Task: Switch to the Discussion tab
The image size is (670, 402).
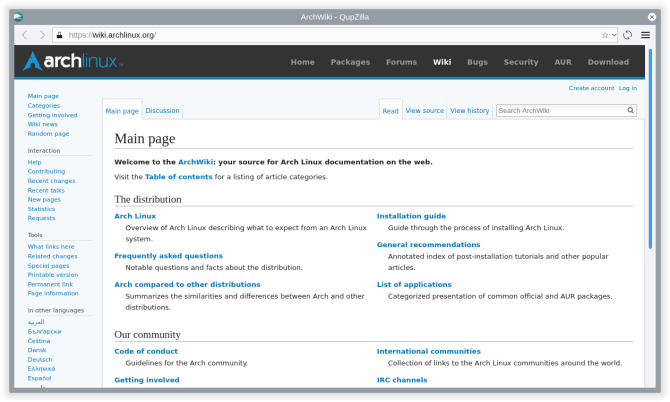Action: 162,110
